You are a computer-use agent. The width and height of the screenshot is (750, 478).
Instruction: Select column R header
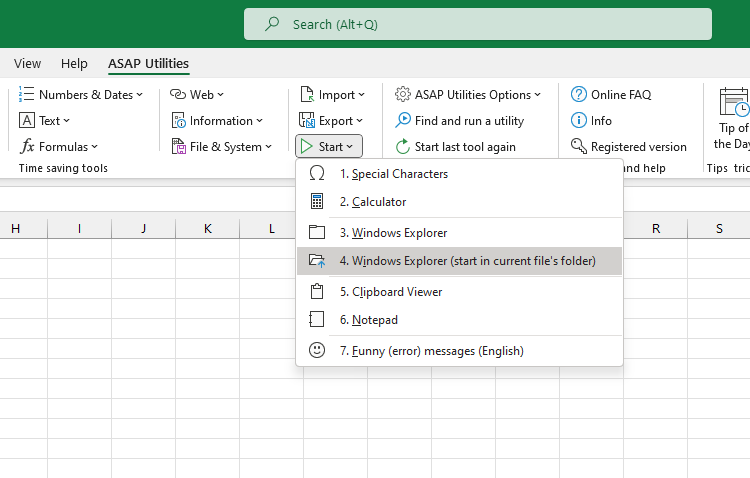coord(656,229)
